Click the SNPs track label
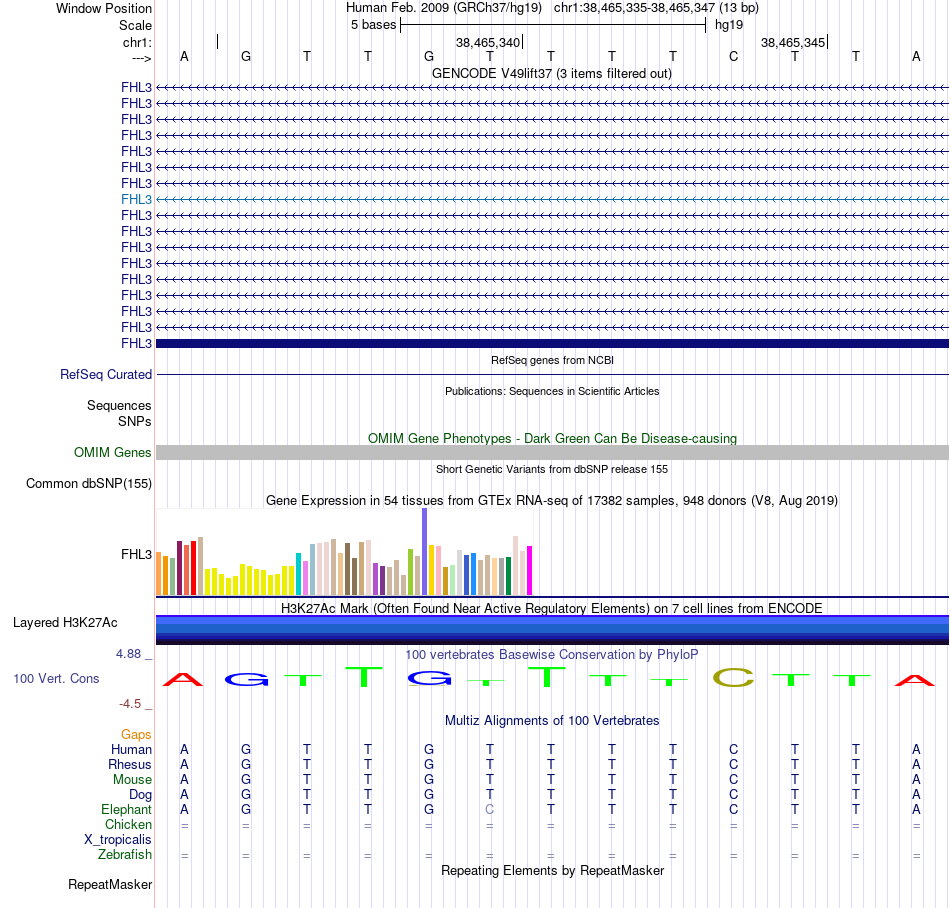The height and width of the screenshot is (908, 950). point(135,421)
